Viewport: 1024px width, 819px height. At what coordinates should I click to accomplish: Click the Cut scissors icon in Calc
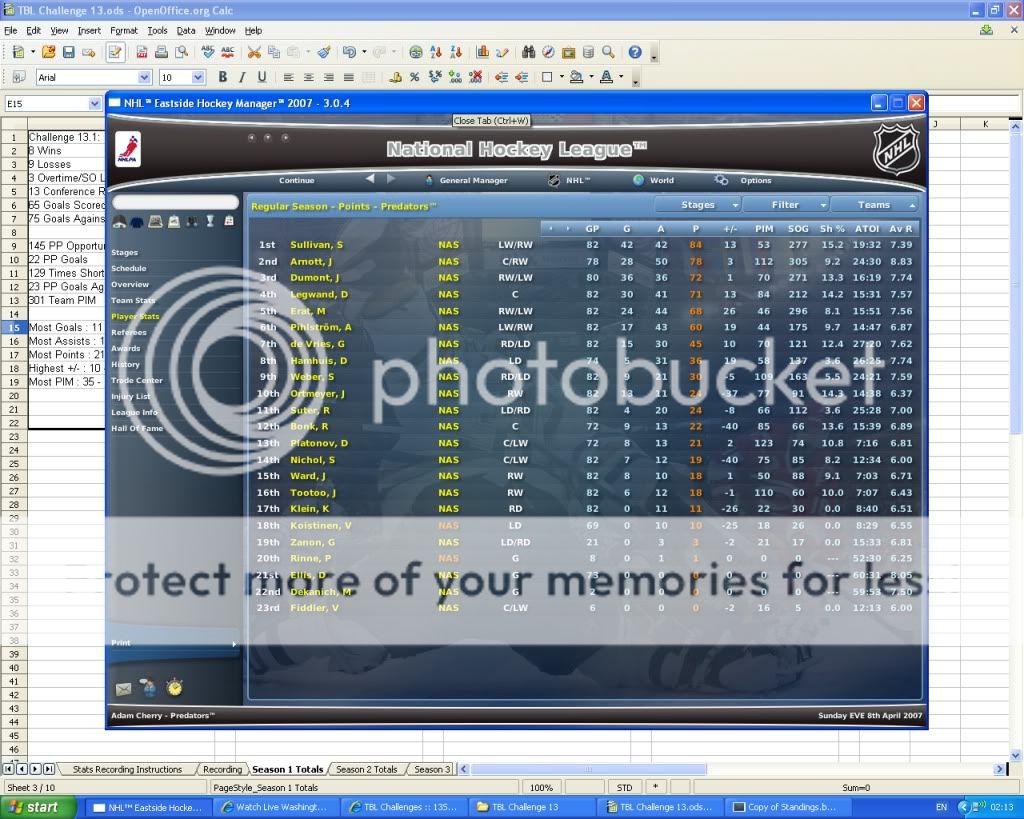tap(254, 52)
